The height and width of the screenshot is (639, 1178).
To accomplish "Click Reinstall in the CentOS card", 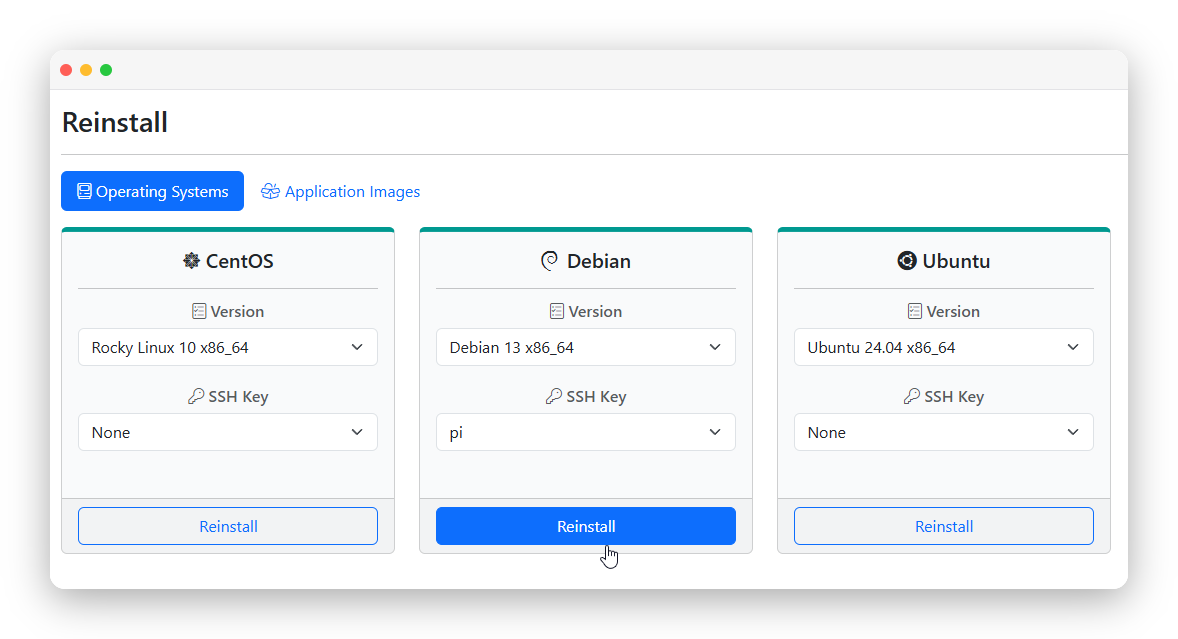I will [x=228, y=526].
